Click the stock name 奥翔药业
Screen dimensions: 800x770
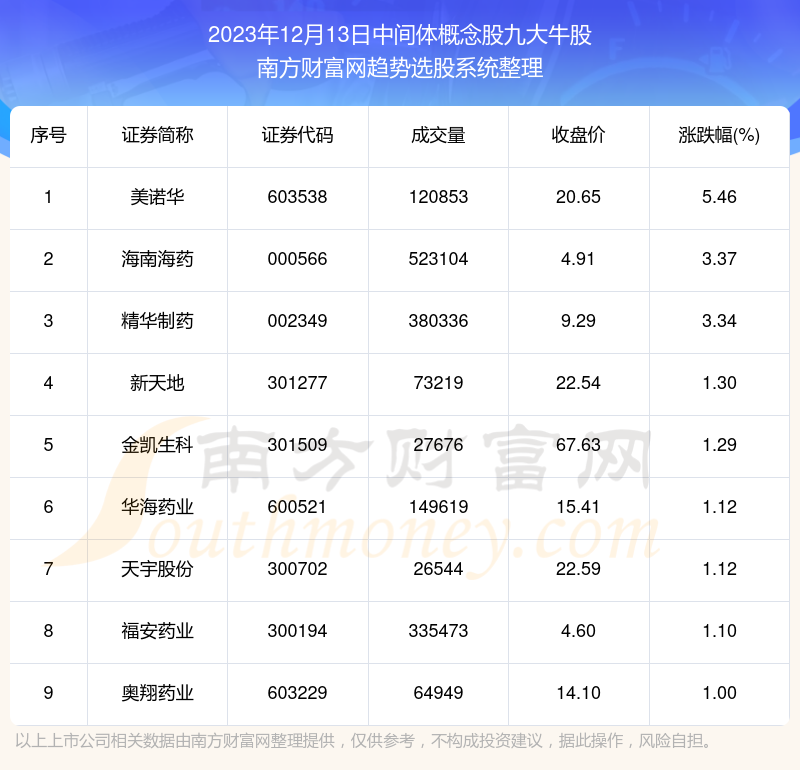(x=157, y=693)
